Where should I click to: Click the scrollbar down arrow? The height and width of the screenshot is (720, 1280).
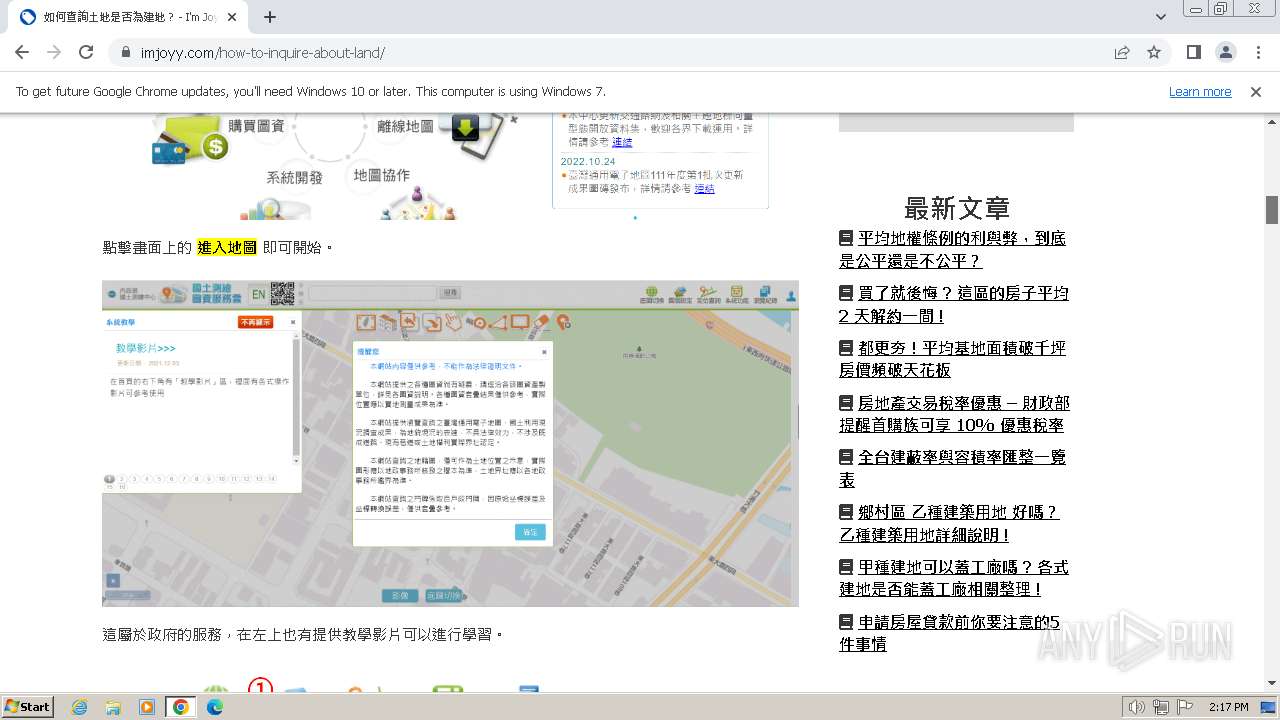point(1272,683)
